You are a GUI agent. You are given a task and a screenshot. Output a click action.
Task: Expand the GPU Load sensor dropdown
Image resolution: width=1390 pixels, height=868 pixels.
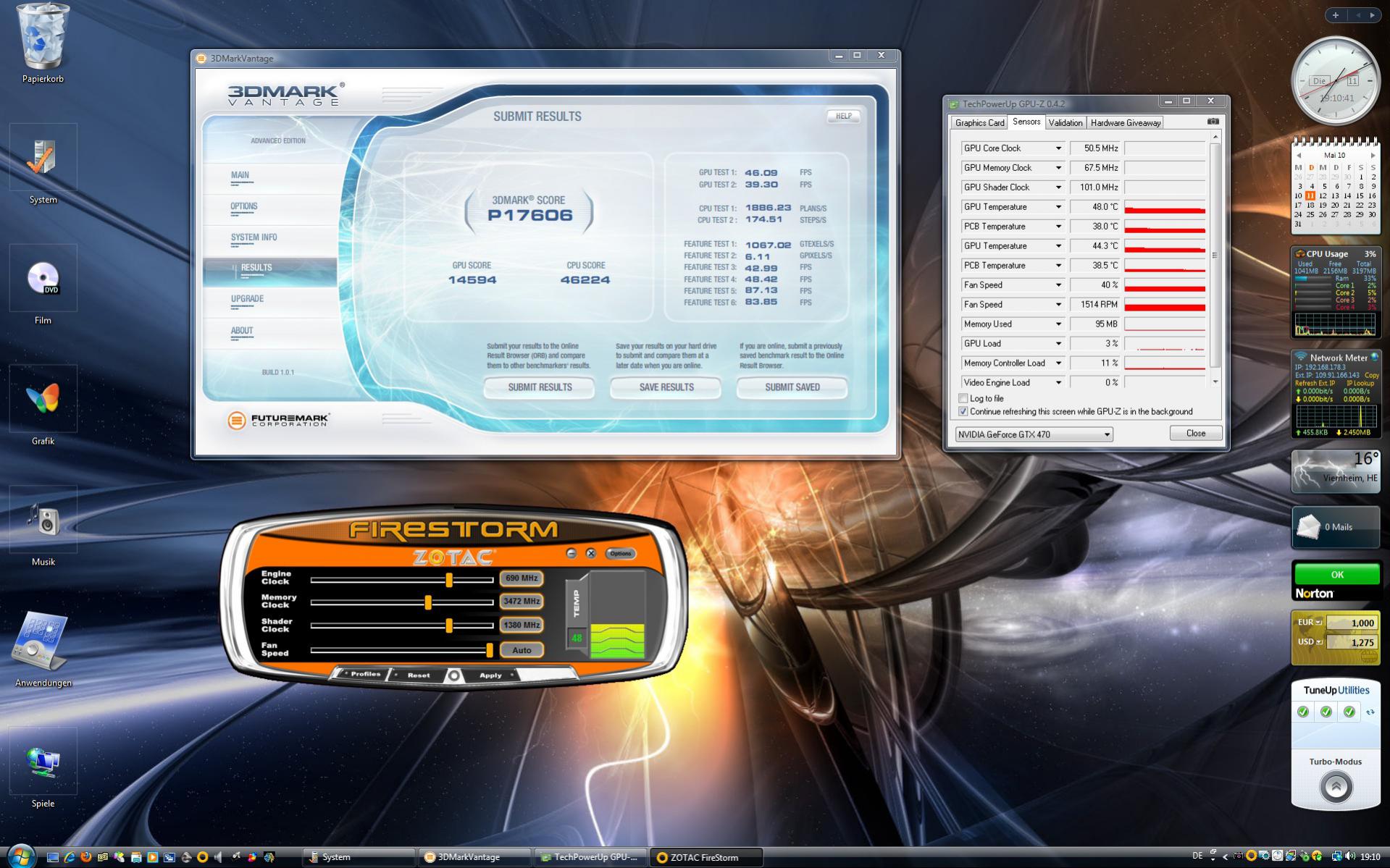tap(1058, 344)
